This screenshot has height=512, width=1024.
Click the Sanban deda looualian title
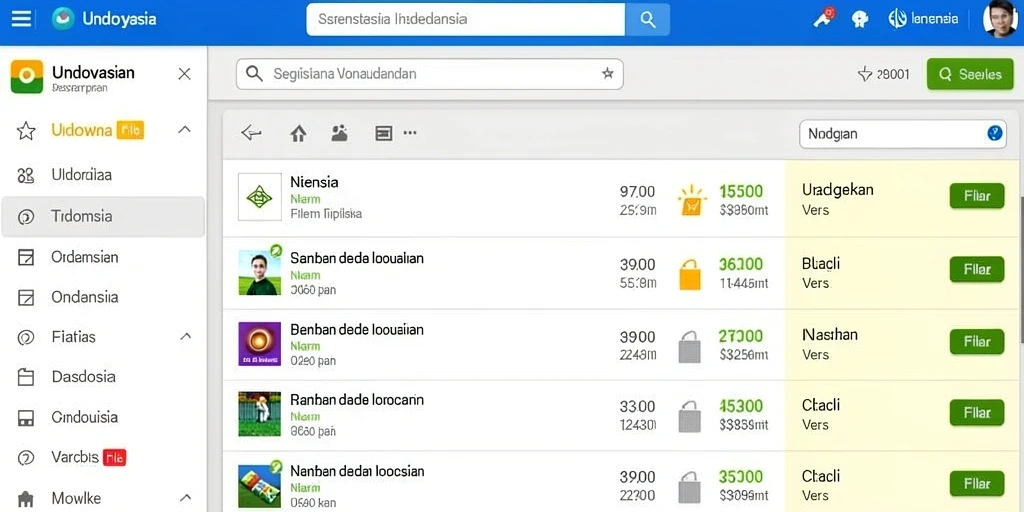pyautogui.click(x=357, y=258)
